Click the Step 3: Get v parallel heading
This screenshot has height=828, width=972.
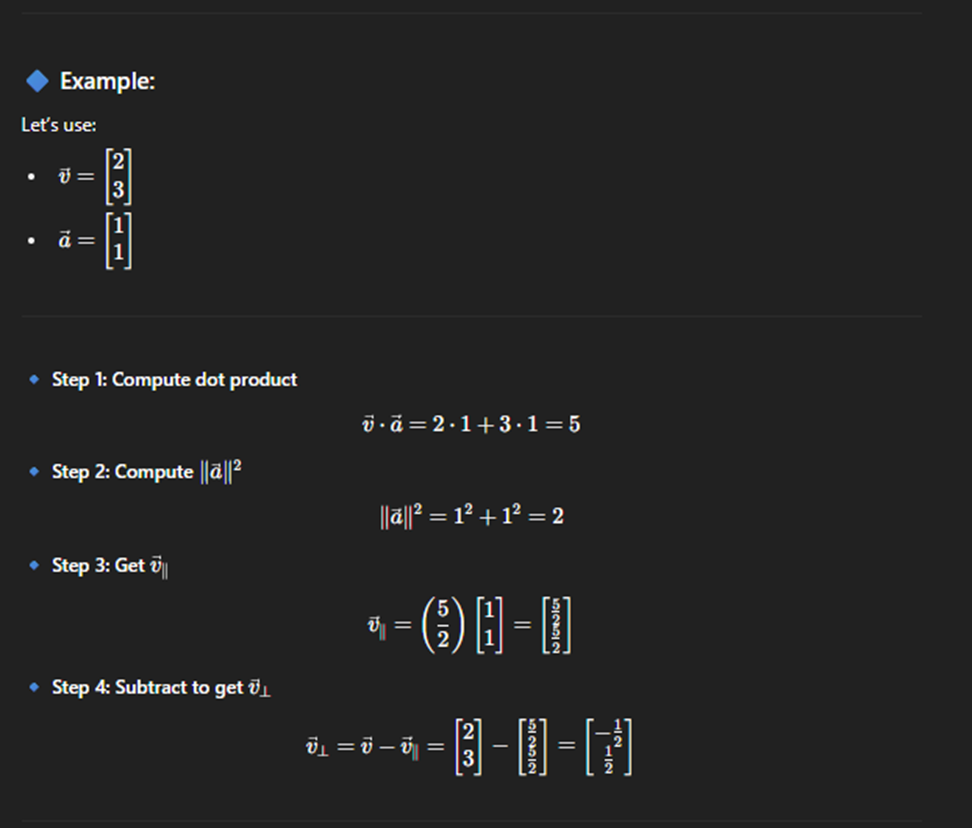[110, 566]
